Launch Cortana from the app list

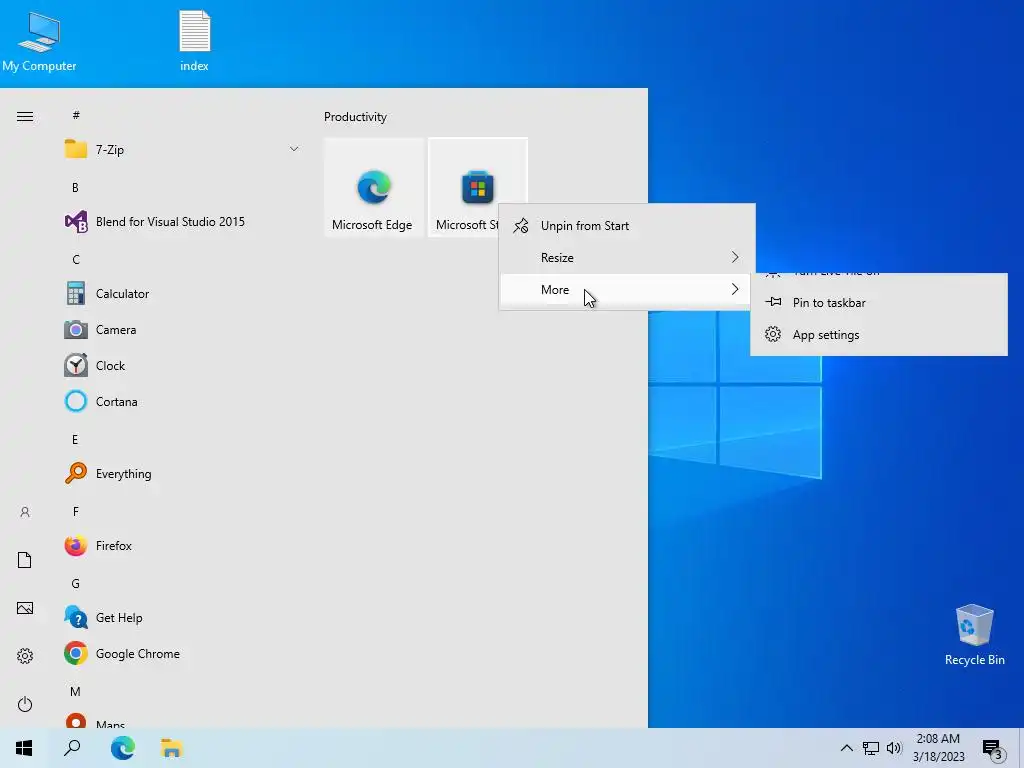182,402
